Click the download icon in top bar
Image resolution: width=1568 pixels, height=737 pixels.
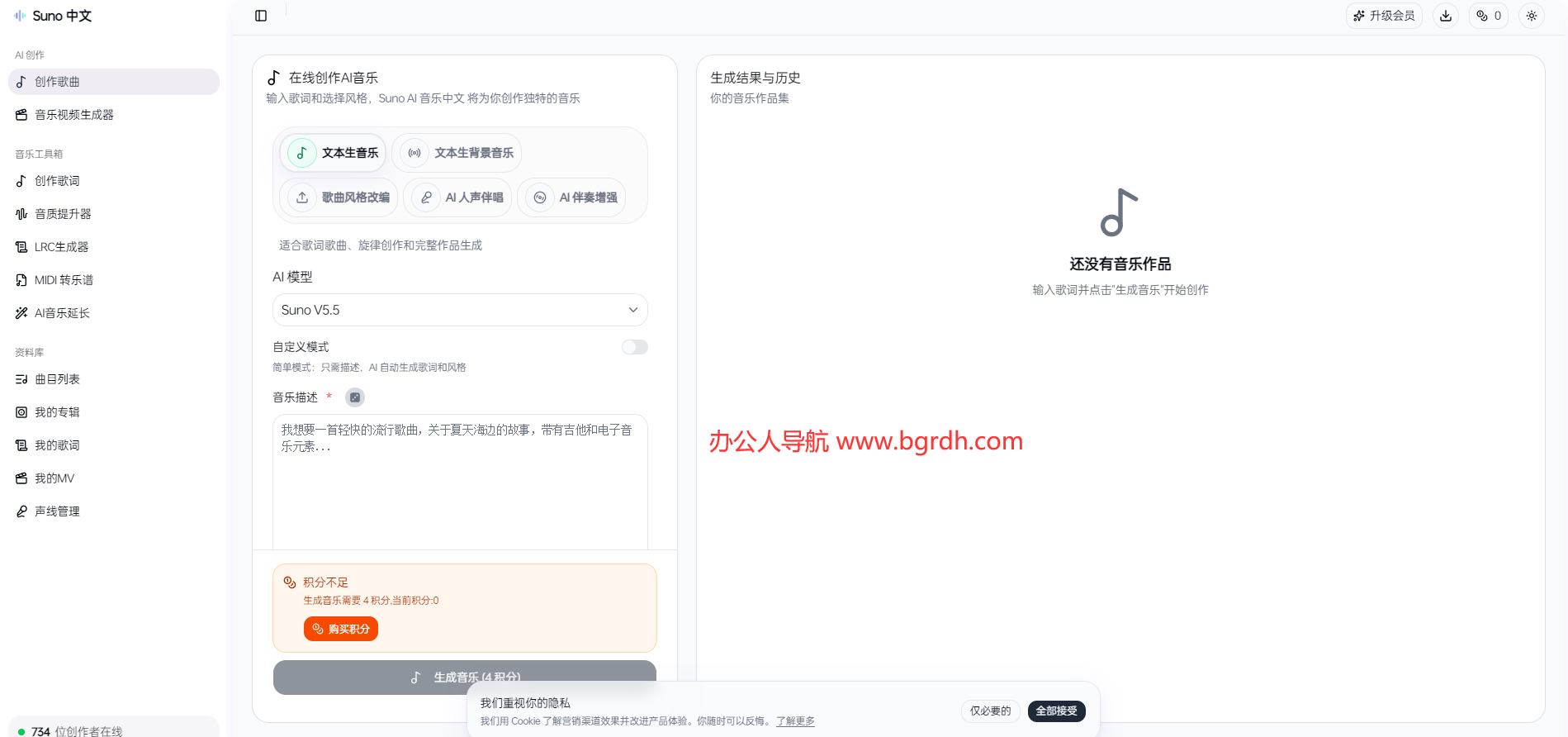1446,16
